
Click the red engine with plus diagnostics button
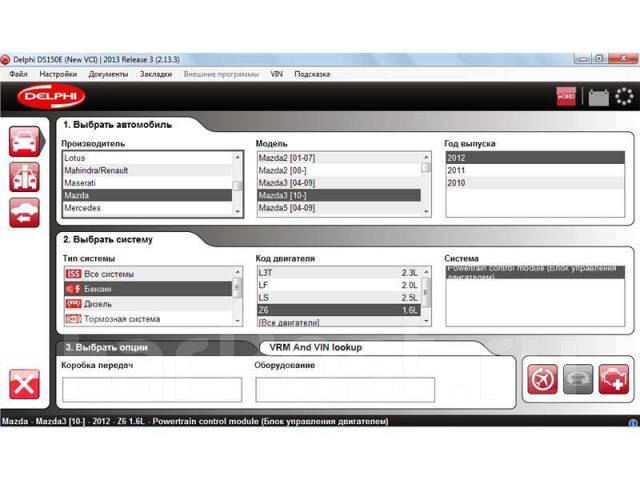coord(613,380)
